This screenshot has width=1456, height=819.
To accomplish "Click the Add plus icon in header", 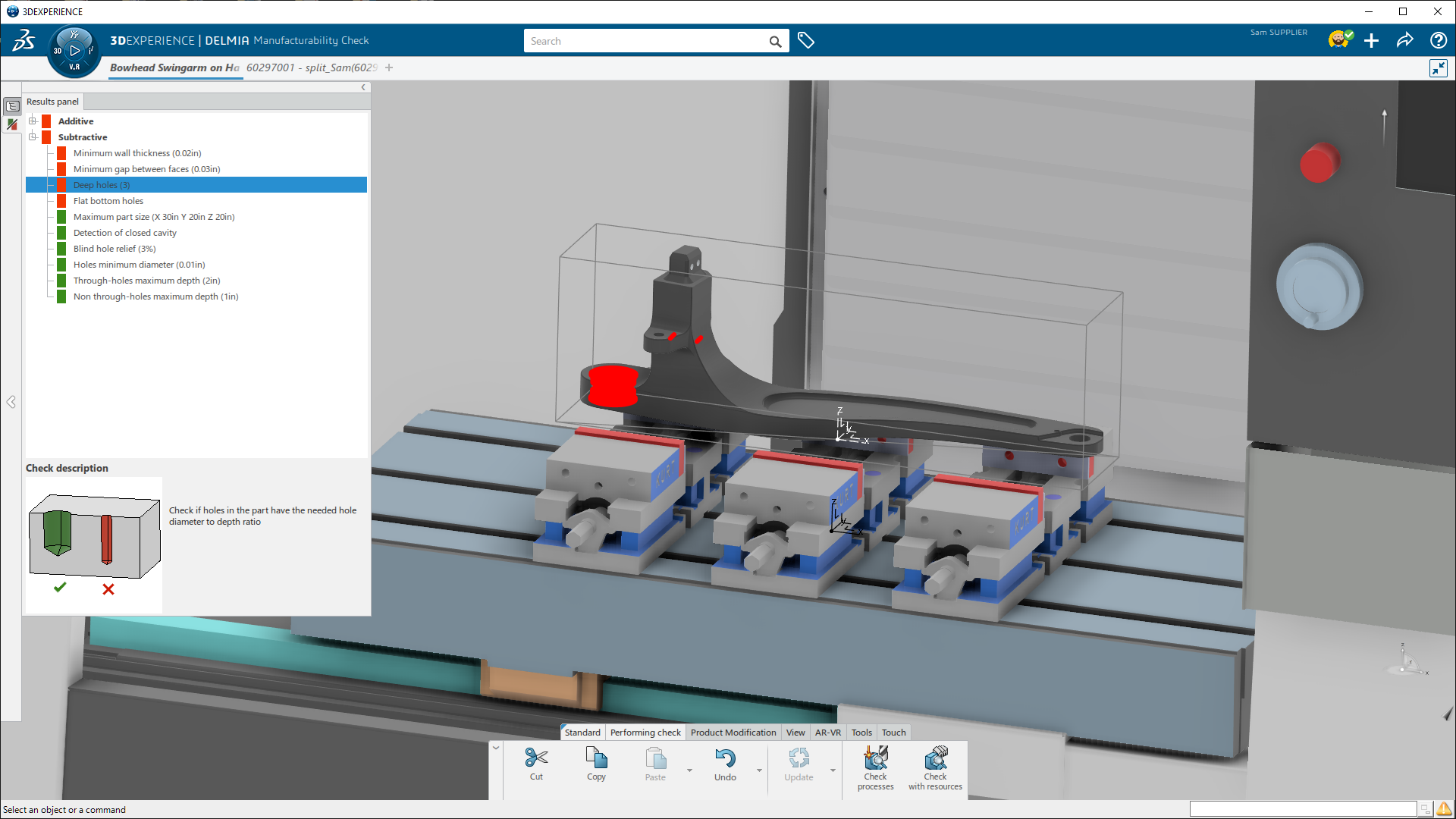I will tap(1371, 40).
